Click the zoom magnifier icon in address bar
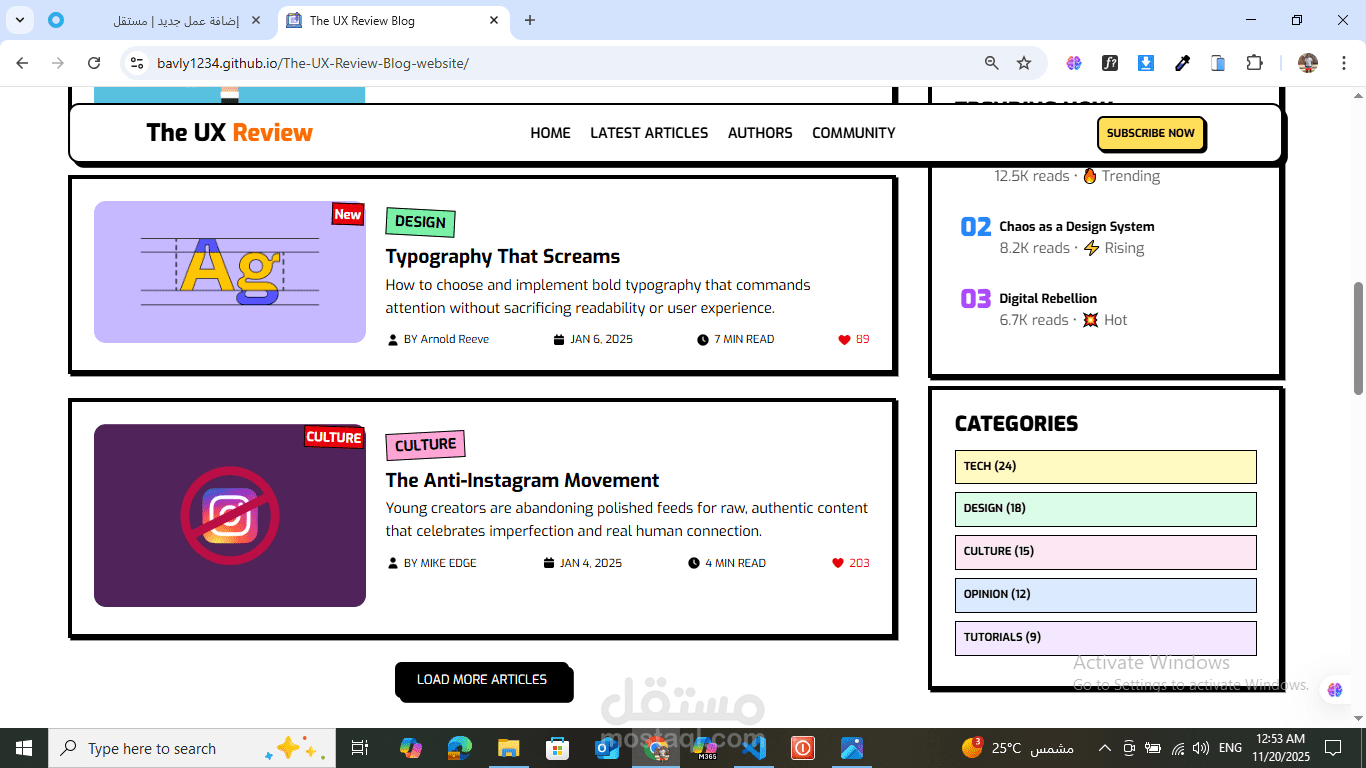This screenshot has height=768, width=1366. pos(991,63)
